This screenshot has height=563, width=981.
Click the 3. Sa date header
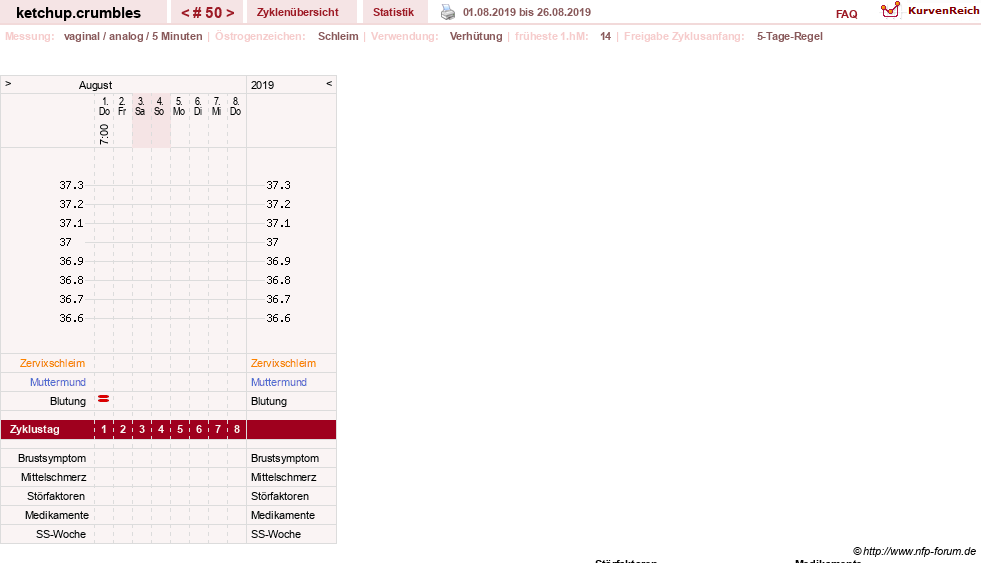click(x=140, y=106)
